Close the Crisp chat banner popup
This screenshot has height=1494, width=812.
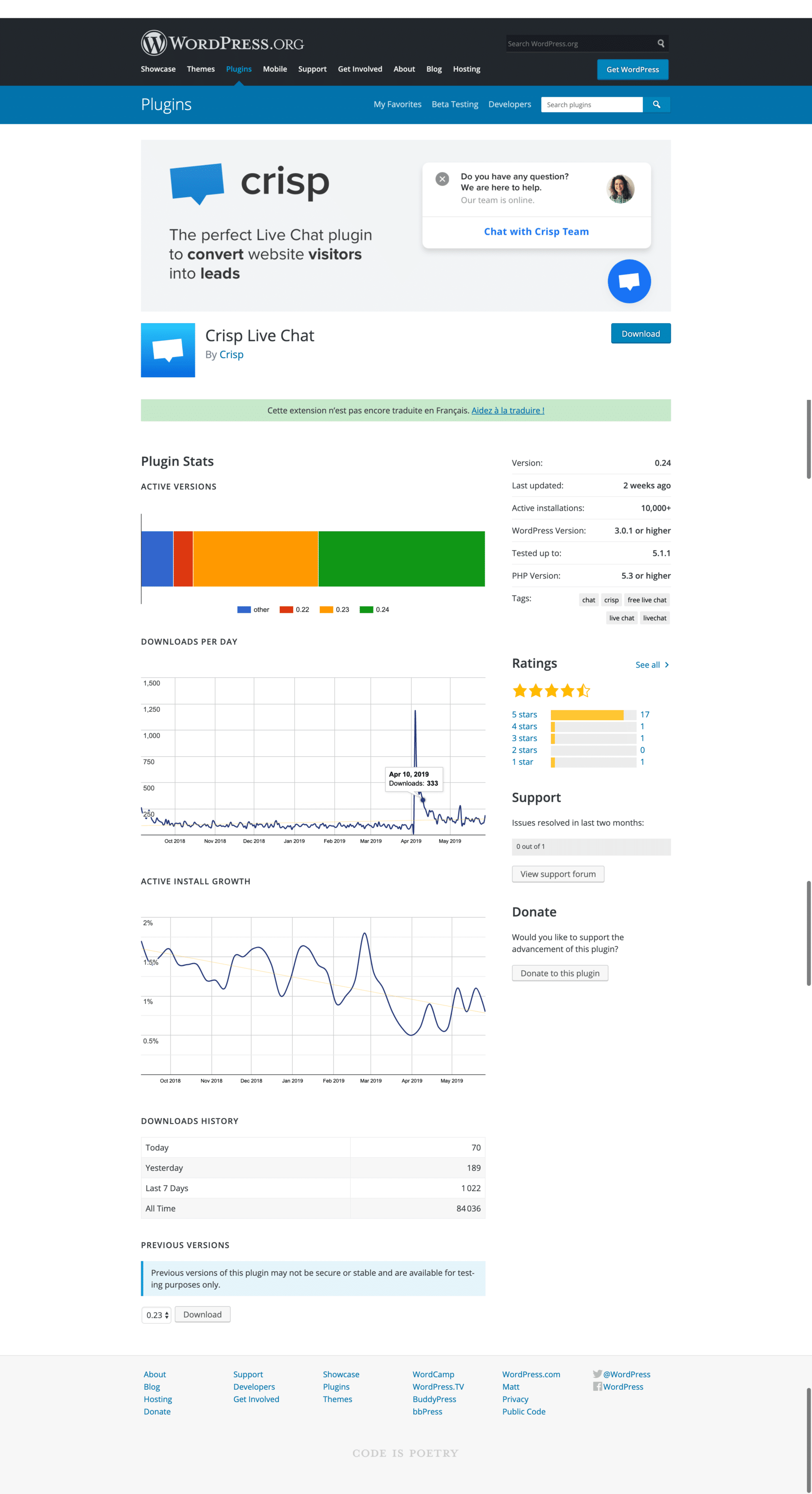(442, 179)
